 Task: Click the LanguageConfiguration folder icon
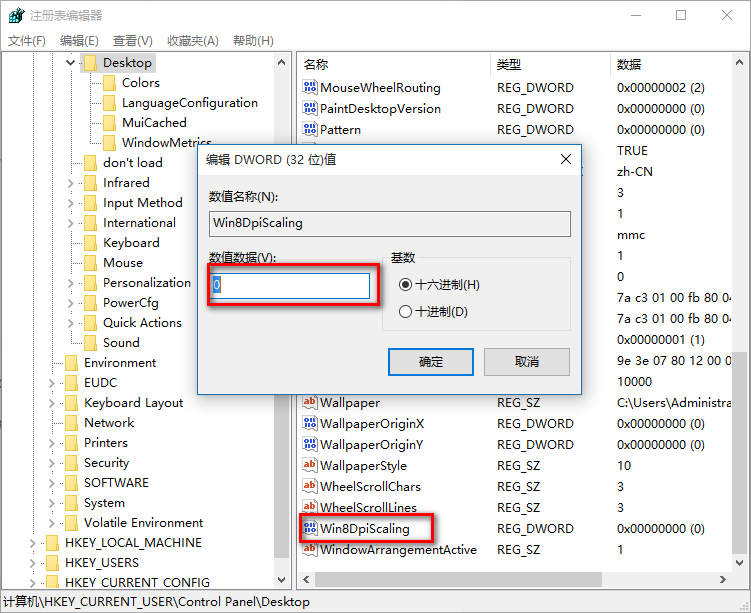[109, 103]
